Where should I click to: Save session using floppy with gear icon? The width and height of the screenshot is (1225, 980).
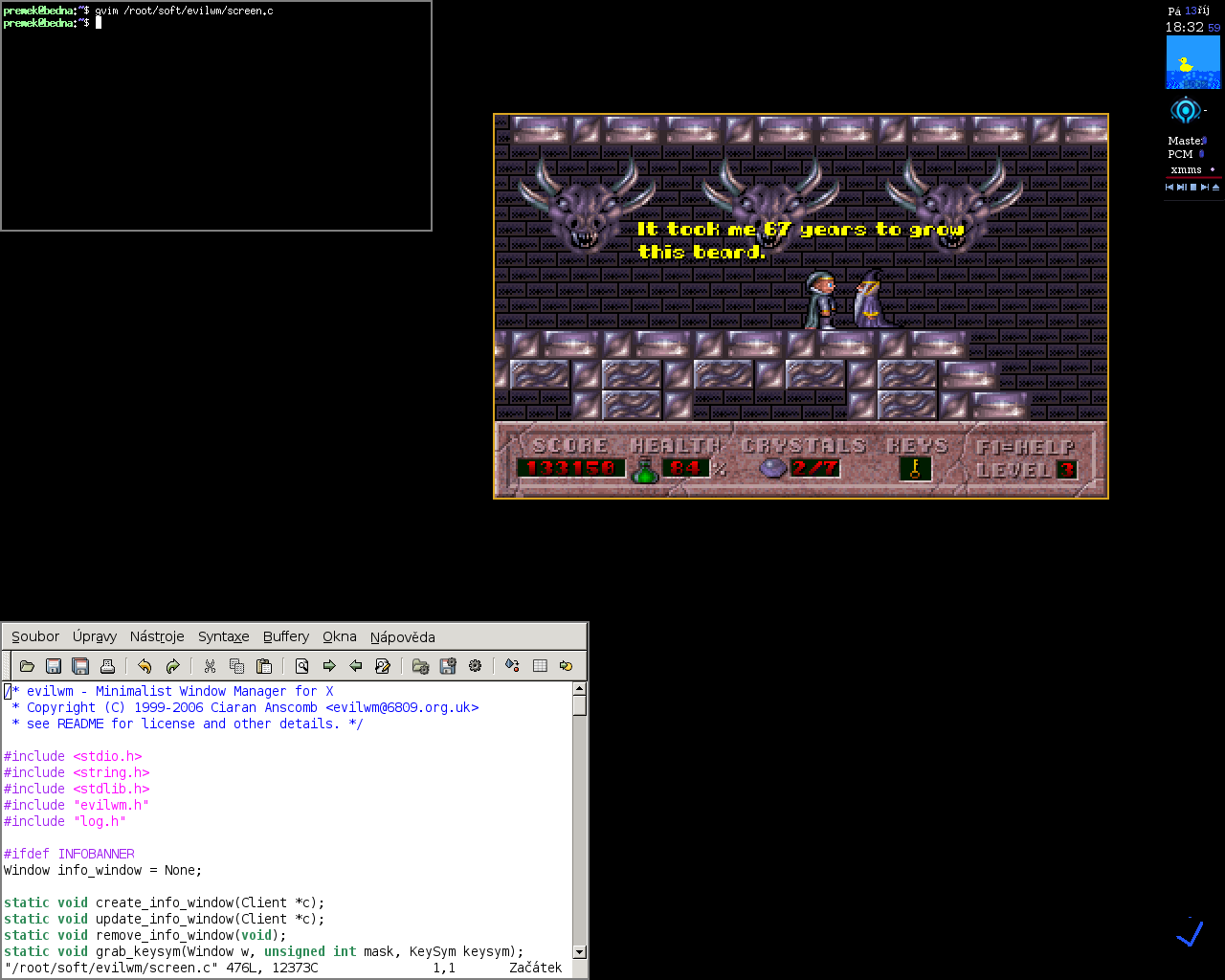click(x=447, y=666)
